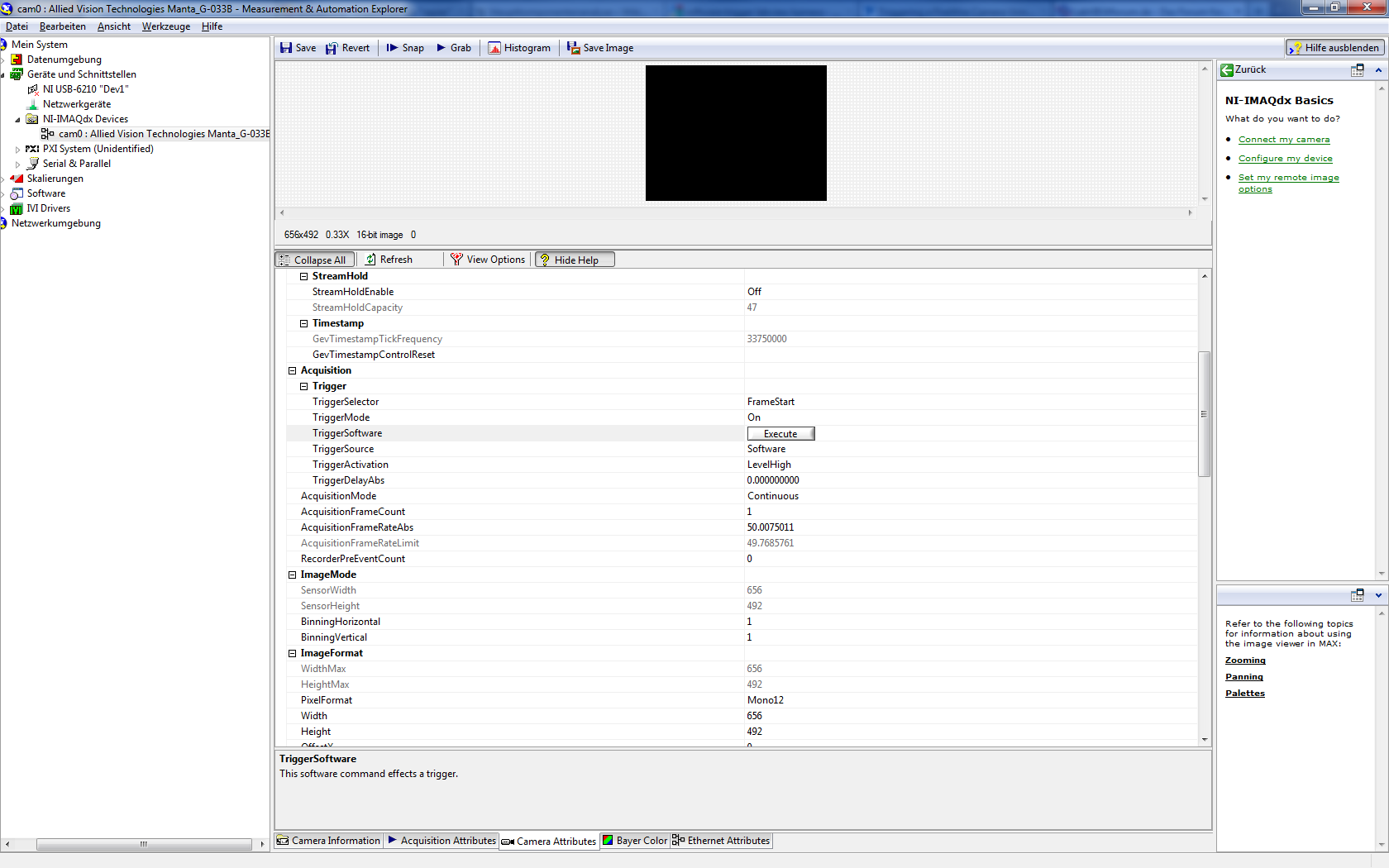Select NI-IMAQdx Devices folder
Image resolution: width=1389 pixels, height=868 pixels.
85,119
